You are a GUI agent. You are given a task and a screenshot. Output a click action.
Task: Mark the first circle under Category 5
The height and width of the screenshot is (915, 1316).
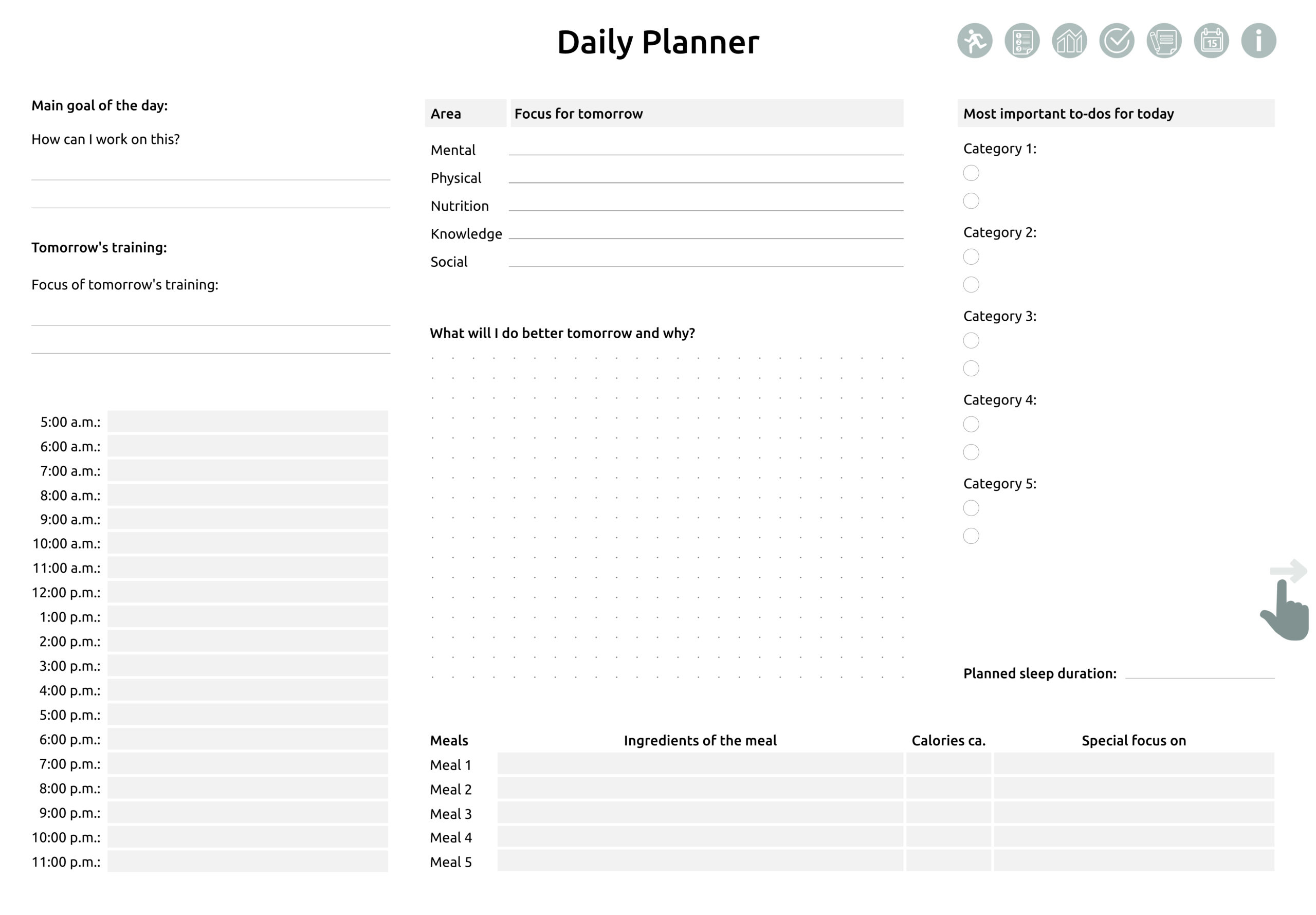click(x=971, y=508)
